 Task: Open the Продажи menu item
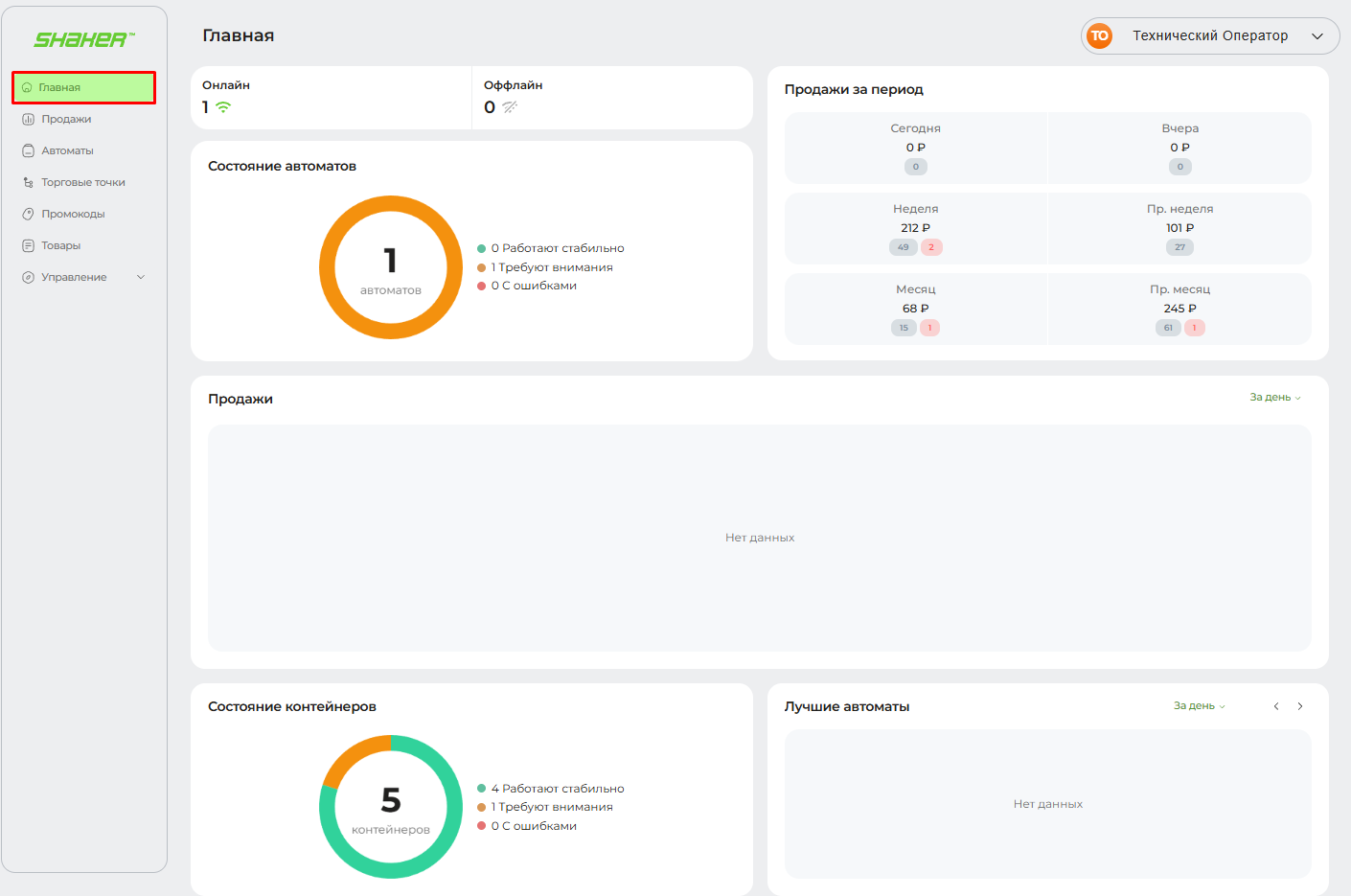pos(66,119)
